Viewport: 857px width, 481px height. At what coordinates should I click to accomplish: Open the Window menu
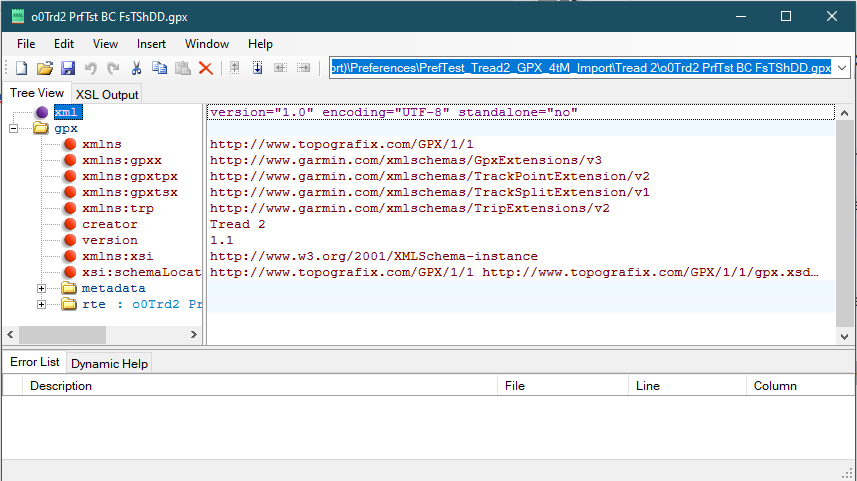(207, 44)
